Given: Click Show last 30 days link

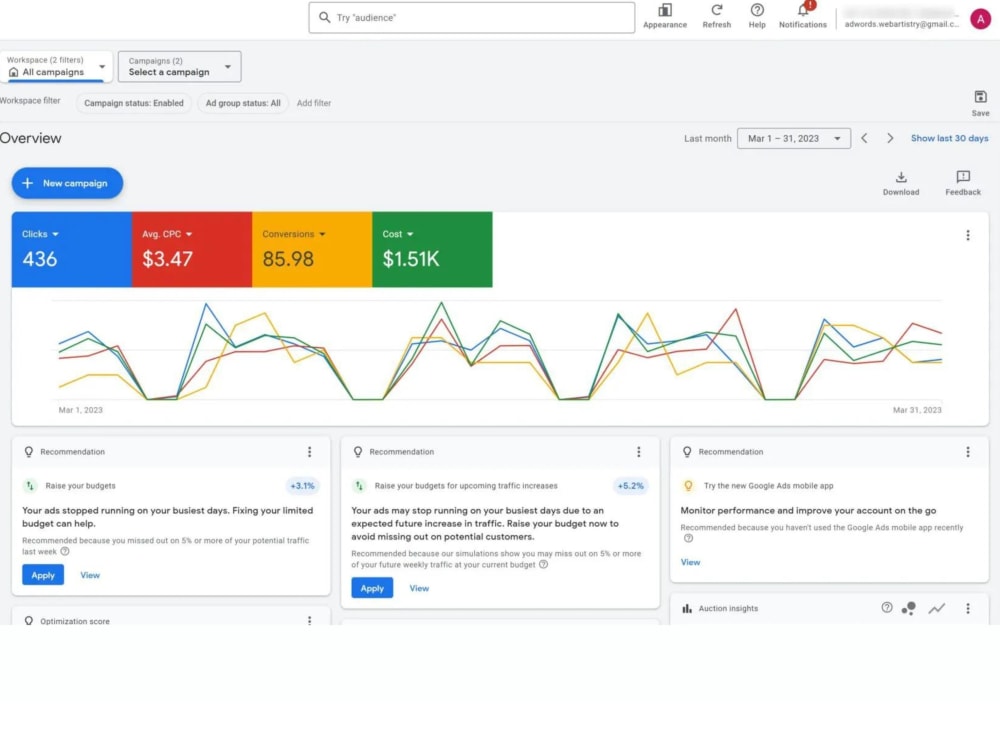Looking at the screenshot, I should point(949,138).
